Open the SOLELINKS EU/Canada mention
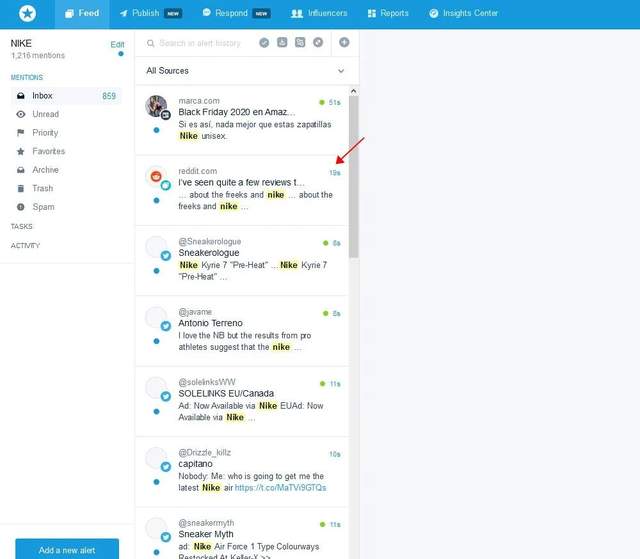 (x=242, y=402)
